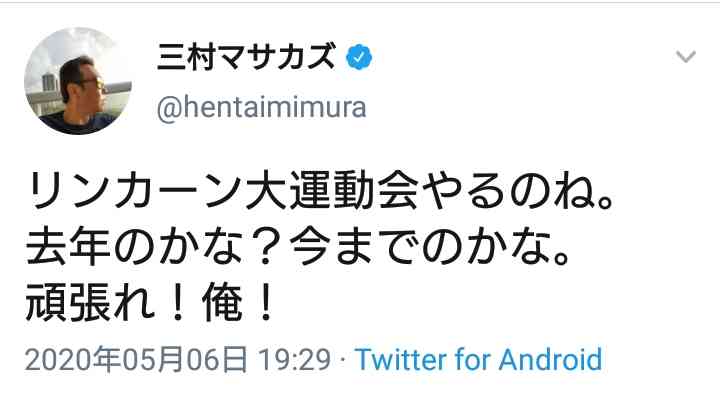Click the 今までのかな。 phrase in the second line

coord(429,248)
